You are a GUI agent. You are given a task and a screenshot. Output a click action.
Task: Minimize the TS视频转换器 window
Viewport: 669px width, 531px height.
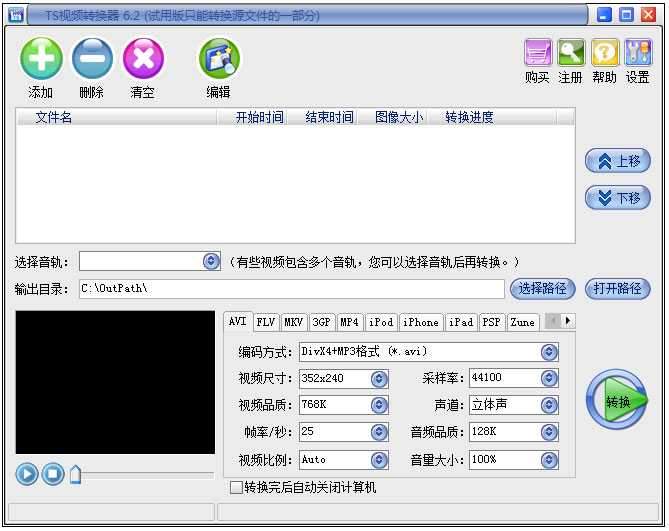coord(604,15)
